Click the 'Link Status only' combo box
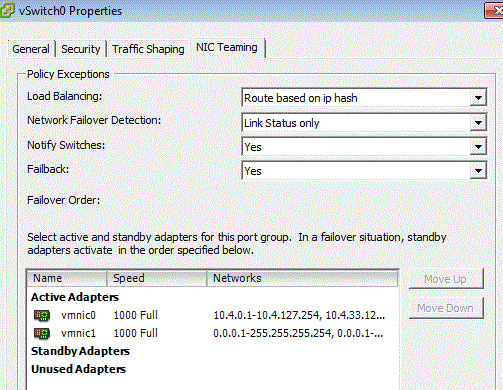This screenshot has width=503, height=390. click(364, 123)
